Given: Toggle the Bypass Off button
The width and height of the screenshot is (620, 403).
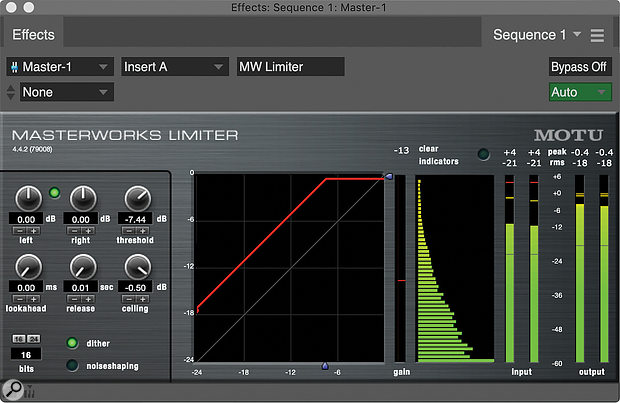Looking at the screenshot, I should 579,67.
